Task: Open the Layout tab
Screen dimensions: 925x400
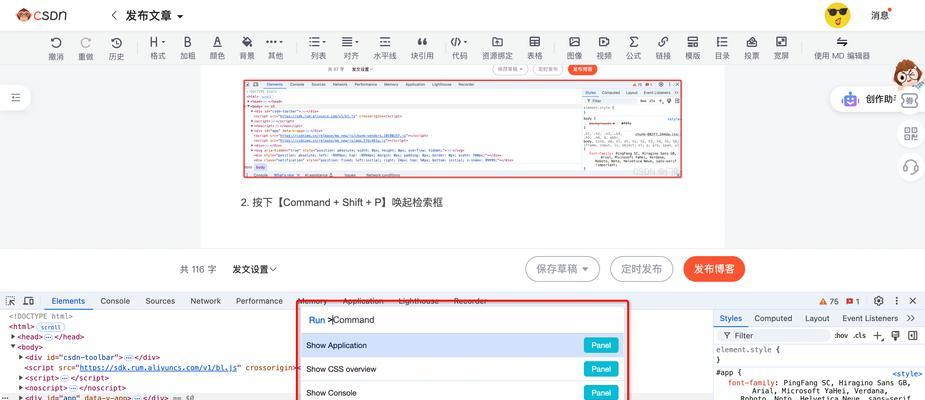Action: click(817, 318)
